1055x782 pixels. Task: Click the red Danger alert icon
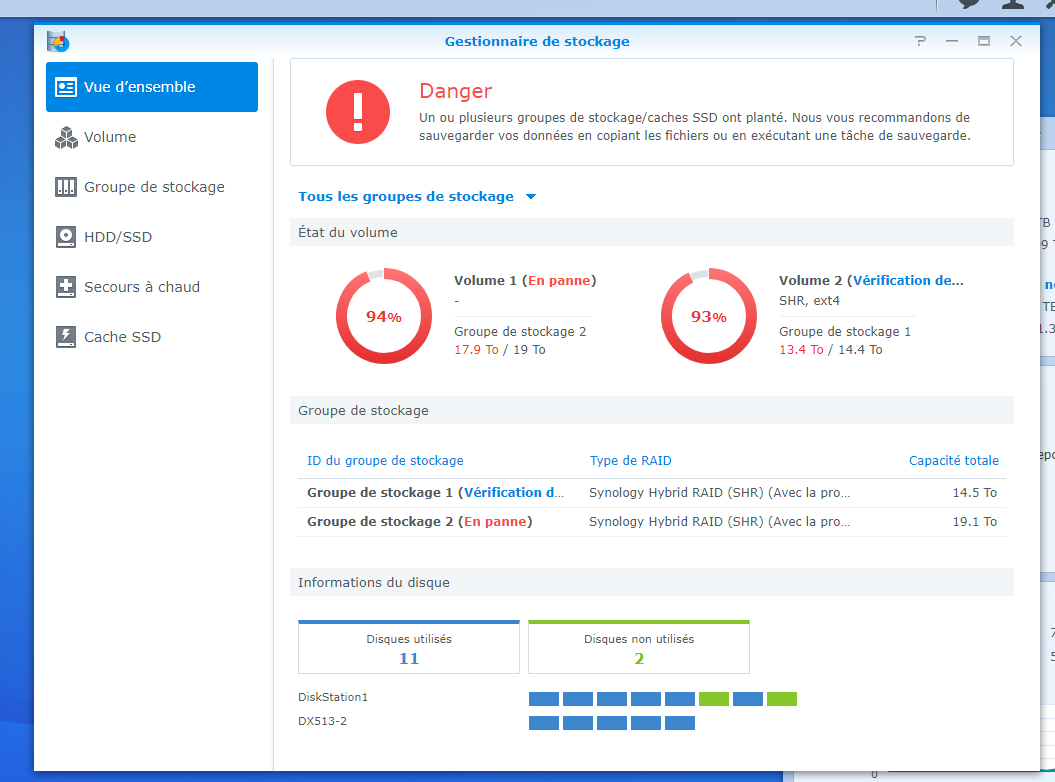(x=358, y=112)
